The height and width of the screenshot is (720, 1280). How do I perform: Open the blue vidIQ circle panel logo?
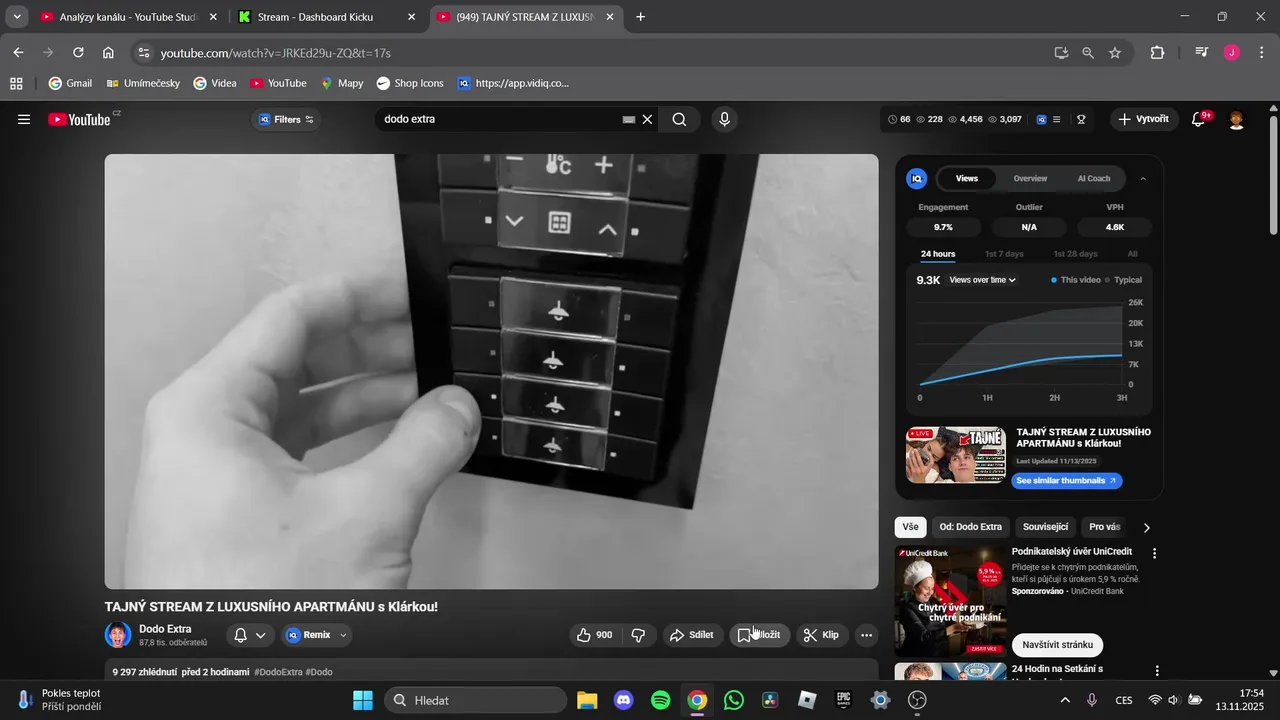916,179
